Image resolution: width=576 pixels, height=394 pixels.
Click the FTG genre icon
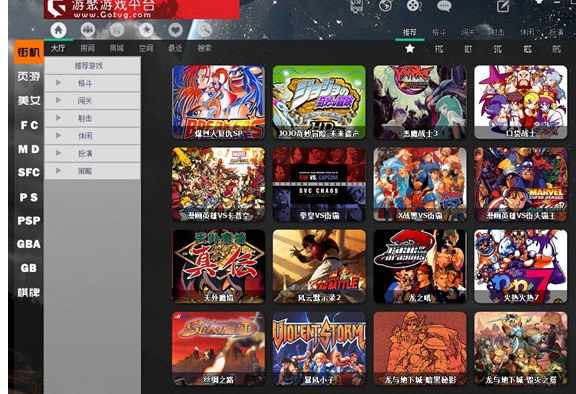coord(439,49)
